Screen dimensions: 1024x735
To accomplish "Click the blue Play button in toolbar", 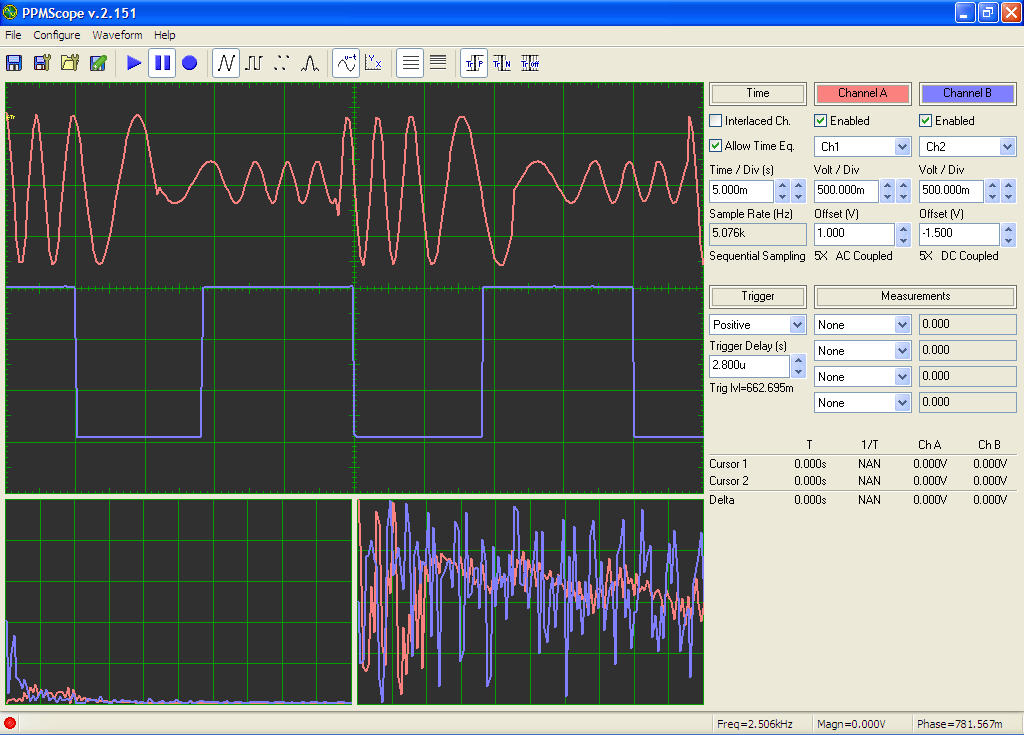I will tap(134, 63).
